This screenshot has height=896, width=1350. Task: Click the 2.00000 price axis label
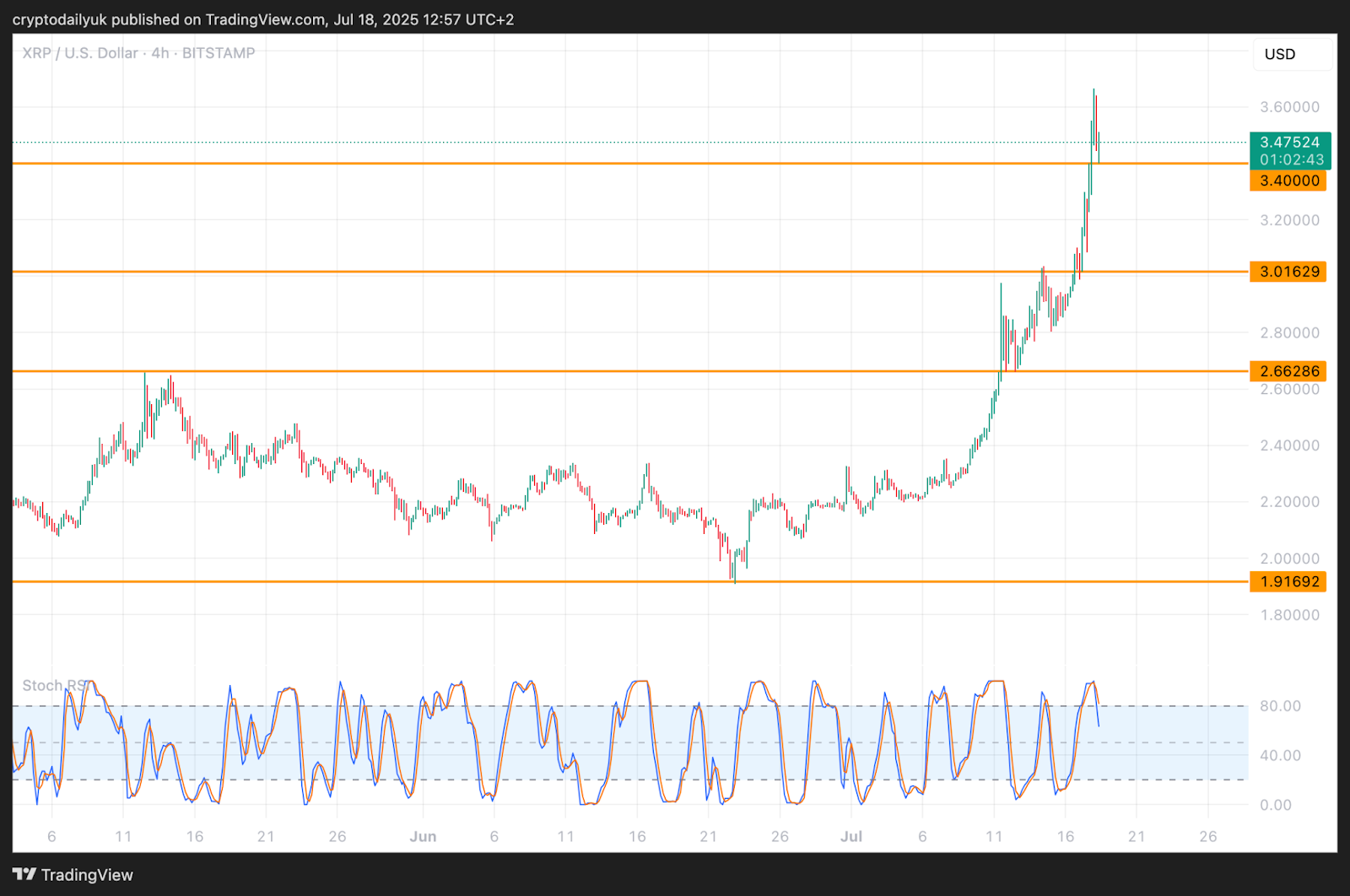pyautogui.click(x=1289, y=559)
